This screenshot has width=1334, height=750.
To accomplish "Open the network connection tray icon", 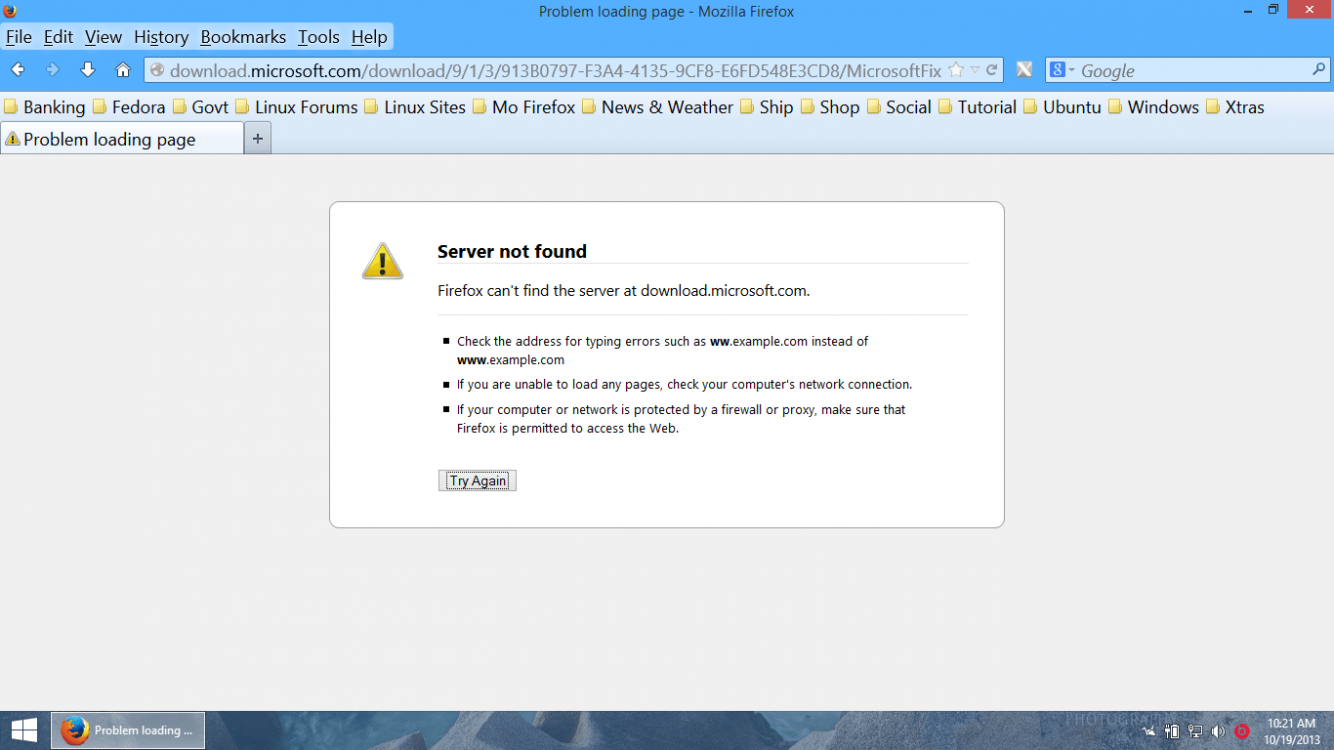I will click(x=1195, y=731).
